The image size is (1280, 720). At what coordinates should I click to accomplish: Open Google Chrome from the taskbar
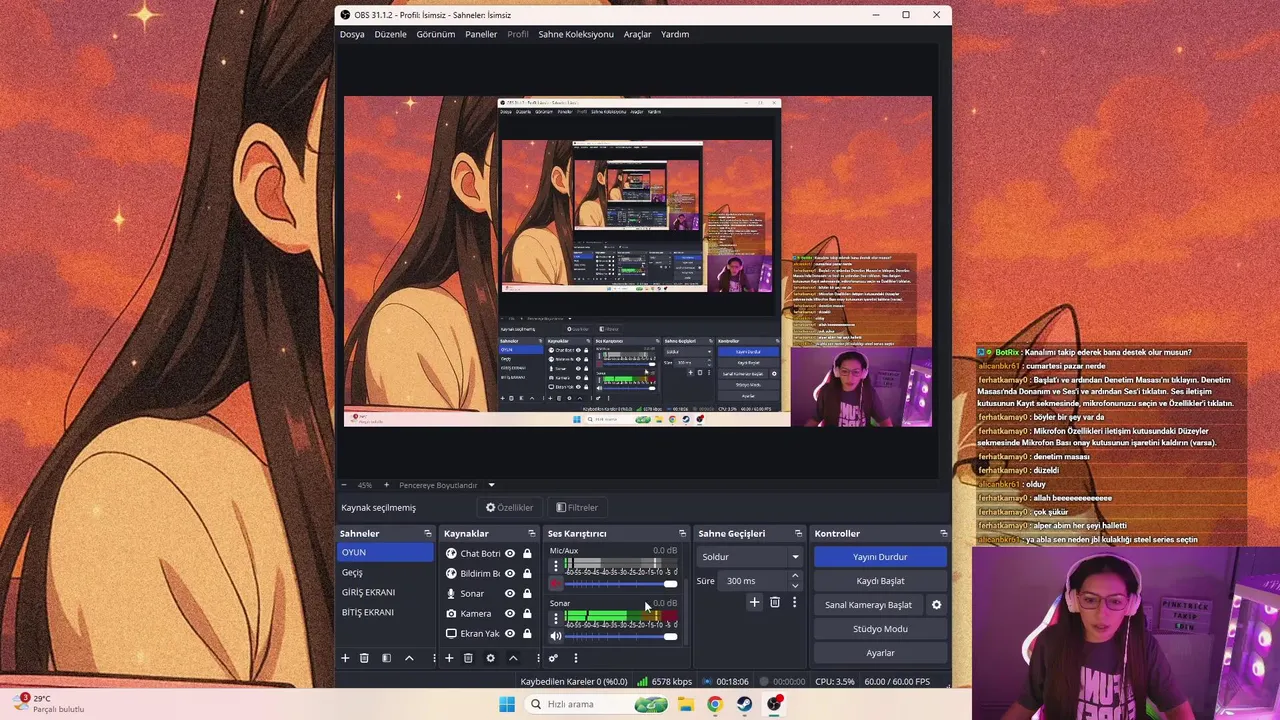(714, 704)
